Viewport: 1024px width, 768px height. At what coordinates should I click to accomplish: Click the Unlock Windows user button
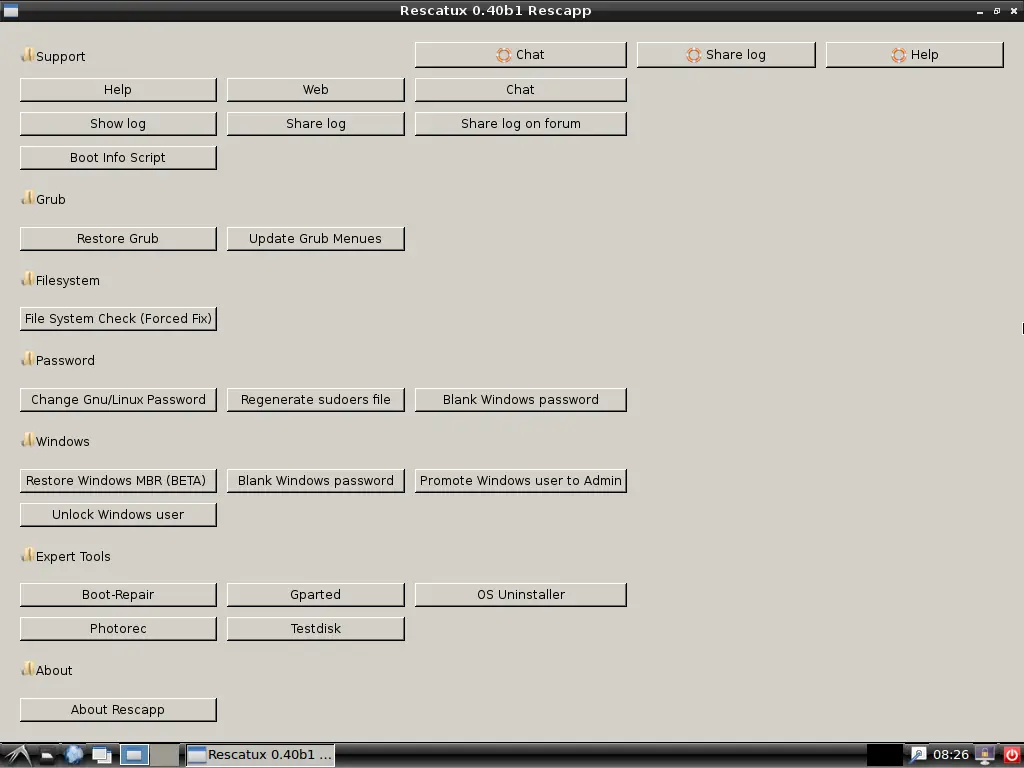118,515
